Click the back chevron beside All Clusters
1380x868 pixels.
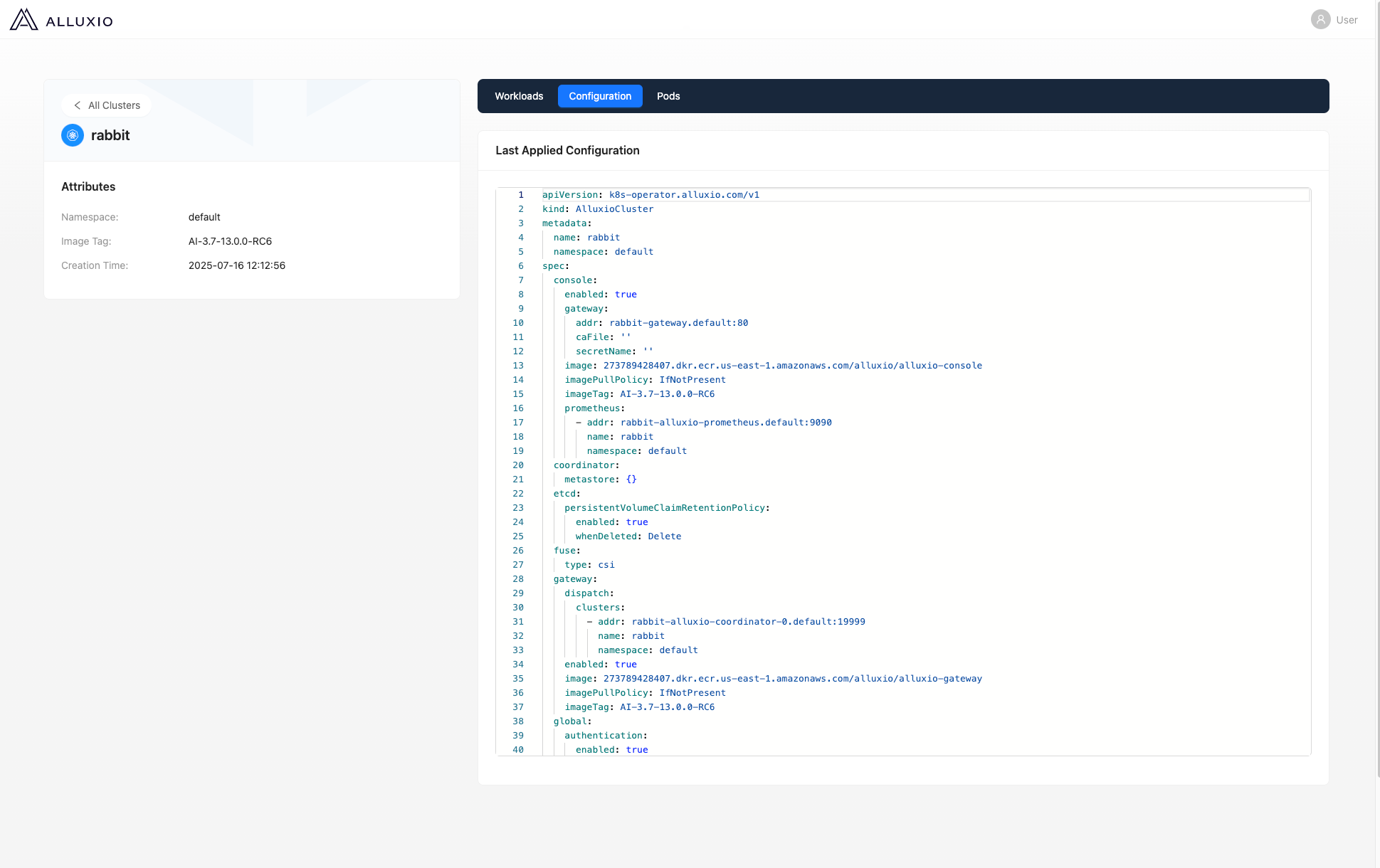click(x=78, y=105)
